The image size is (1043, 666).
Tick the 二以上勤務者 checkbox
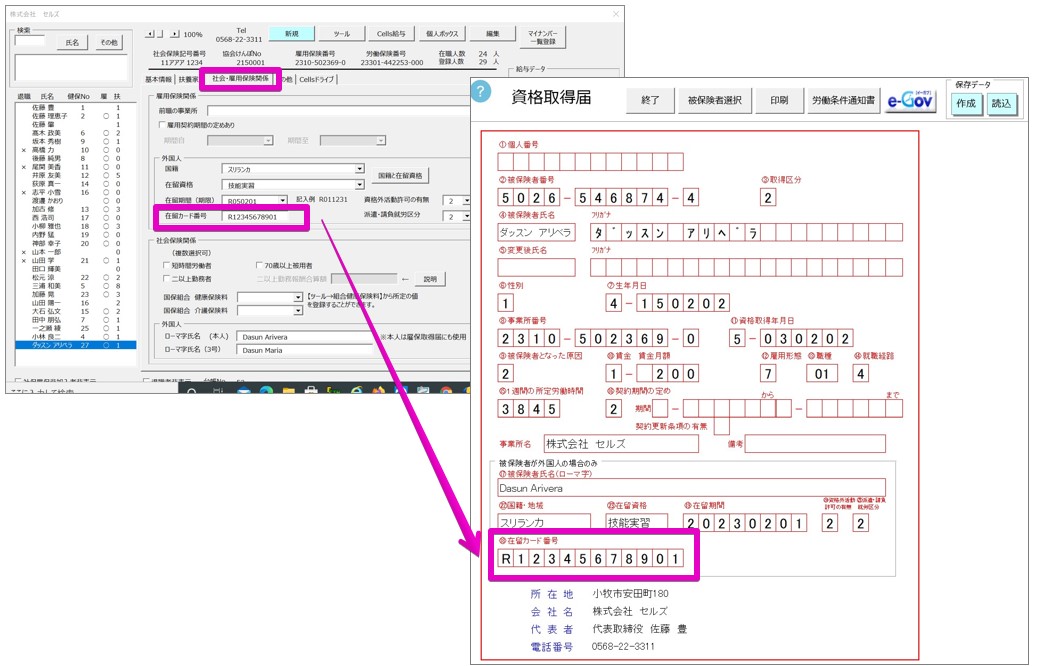coord(166,279)
